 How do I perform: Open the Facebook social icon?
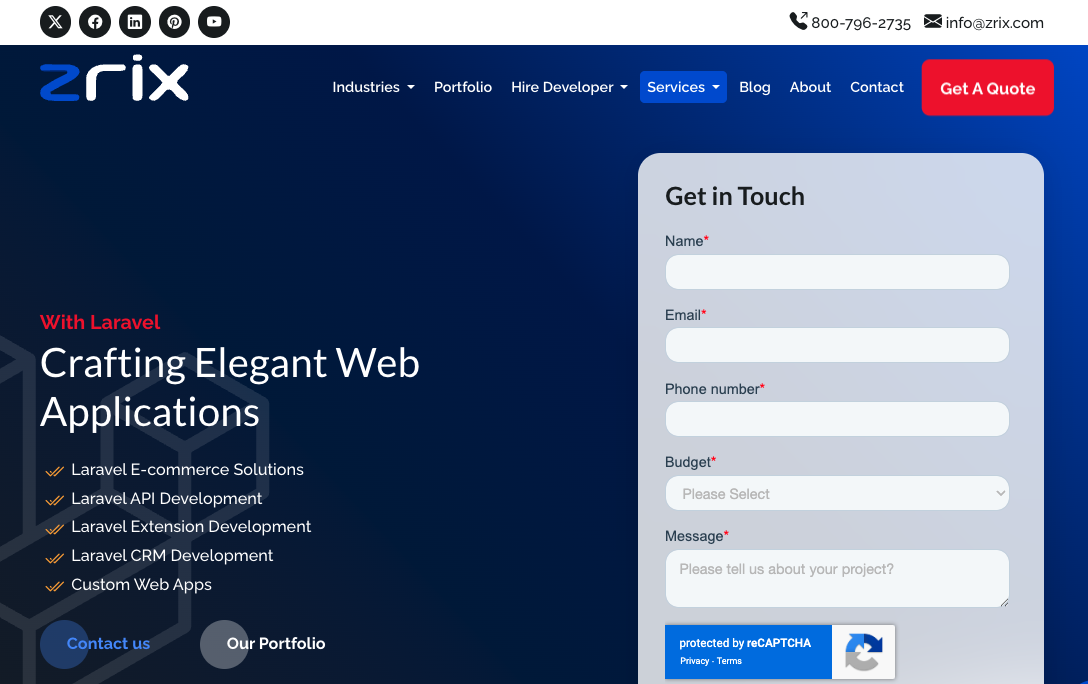click(x=95, y=22)
